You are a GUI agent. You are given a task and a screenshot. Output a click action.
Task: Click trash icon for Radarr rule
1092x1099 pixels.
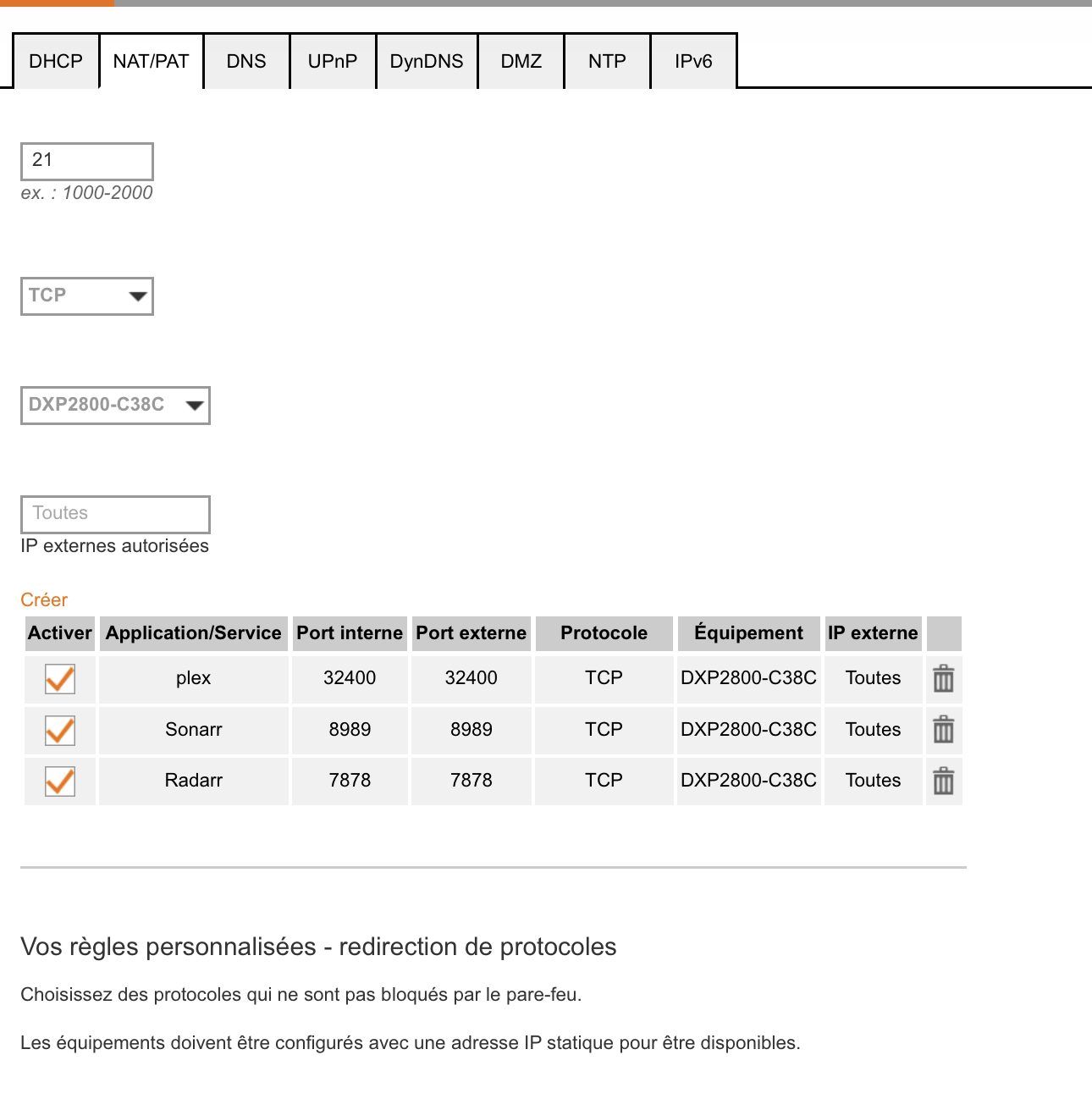pos(943,781)
